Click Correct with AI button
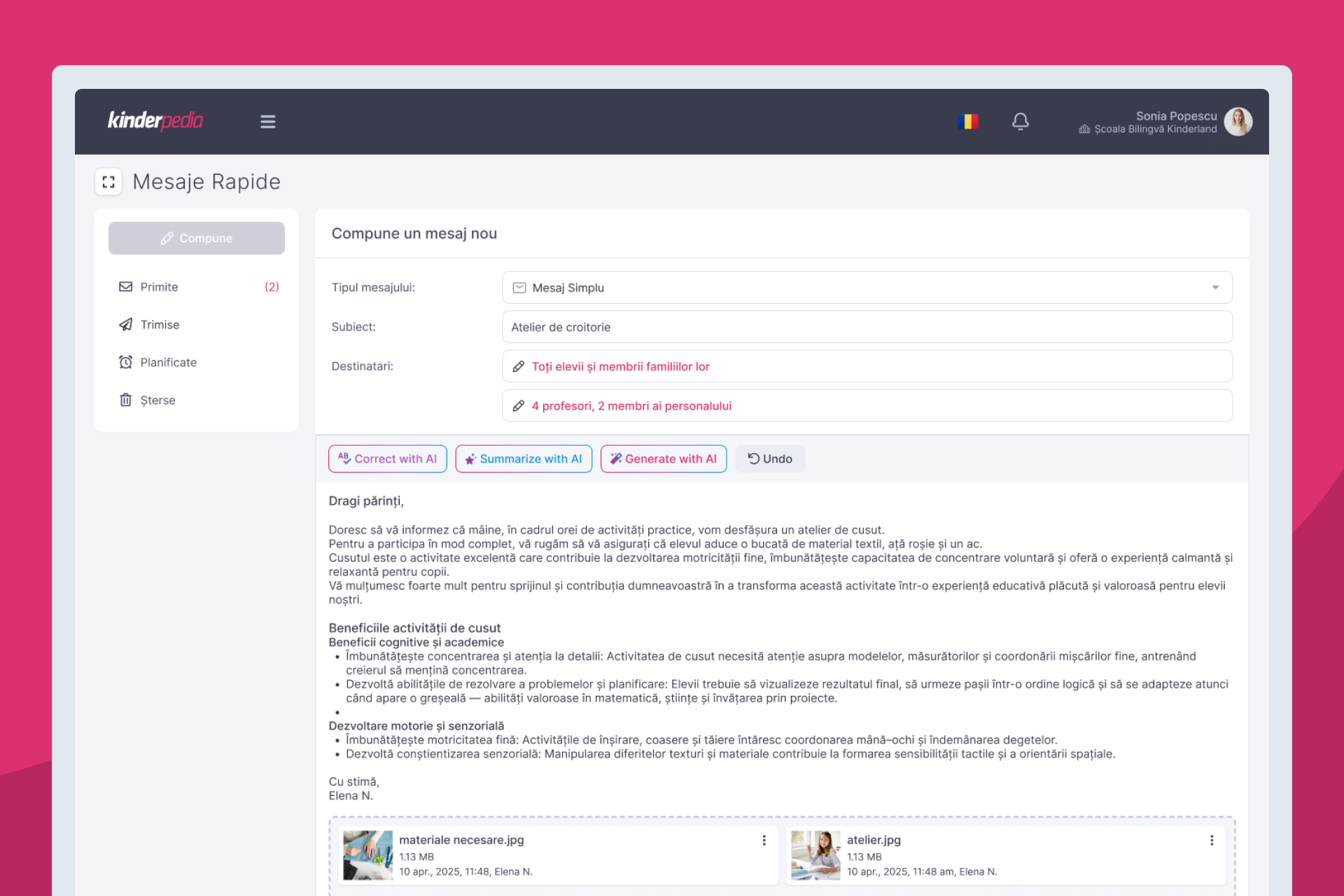Viewport: 1344px width, 896px height. pos(387,459)
